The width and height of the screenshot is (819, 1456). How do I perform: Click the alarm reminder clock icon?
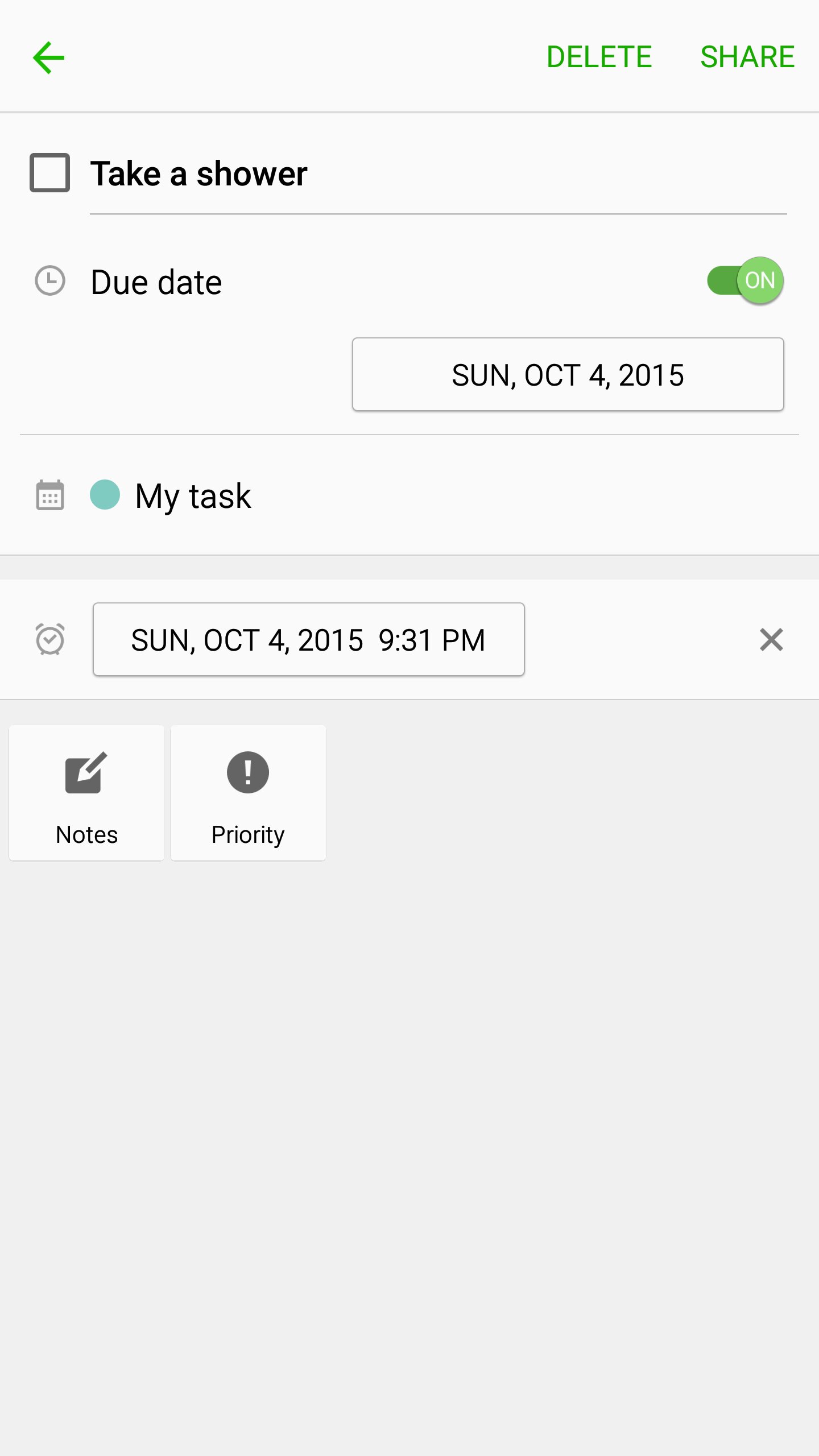[50, 639]
